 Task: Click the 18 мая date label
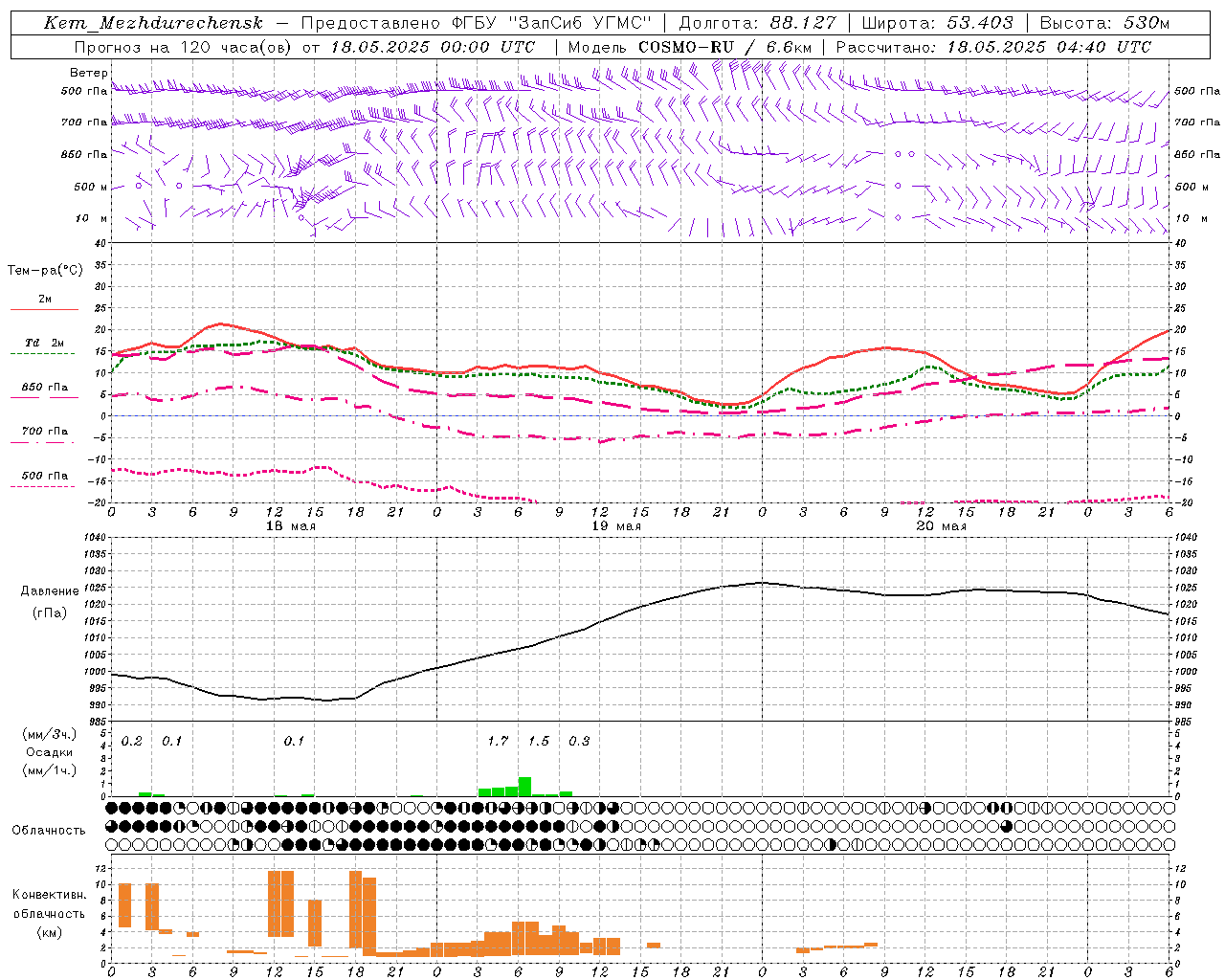(x=291, y=526)
